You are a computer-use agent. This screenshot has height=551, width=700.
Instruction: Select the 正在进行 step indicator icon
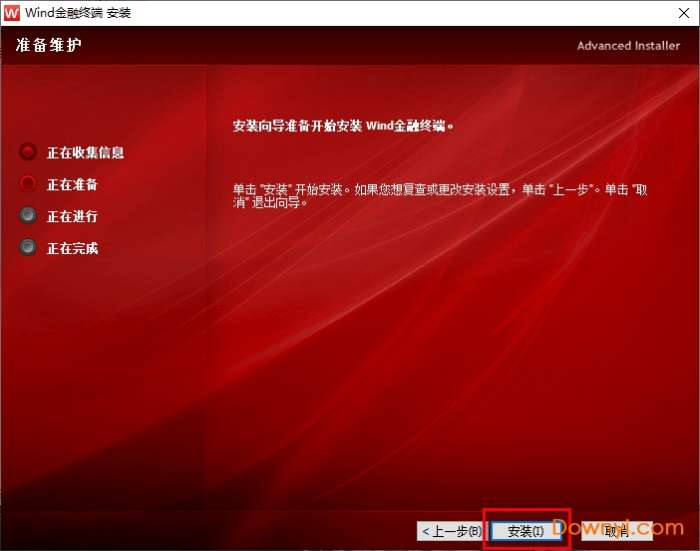28,215
